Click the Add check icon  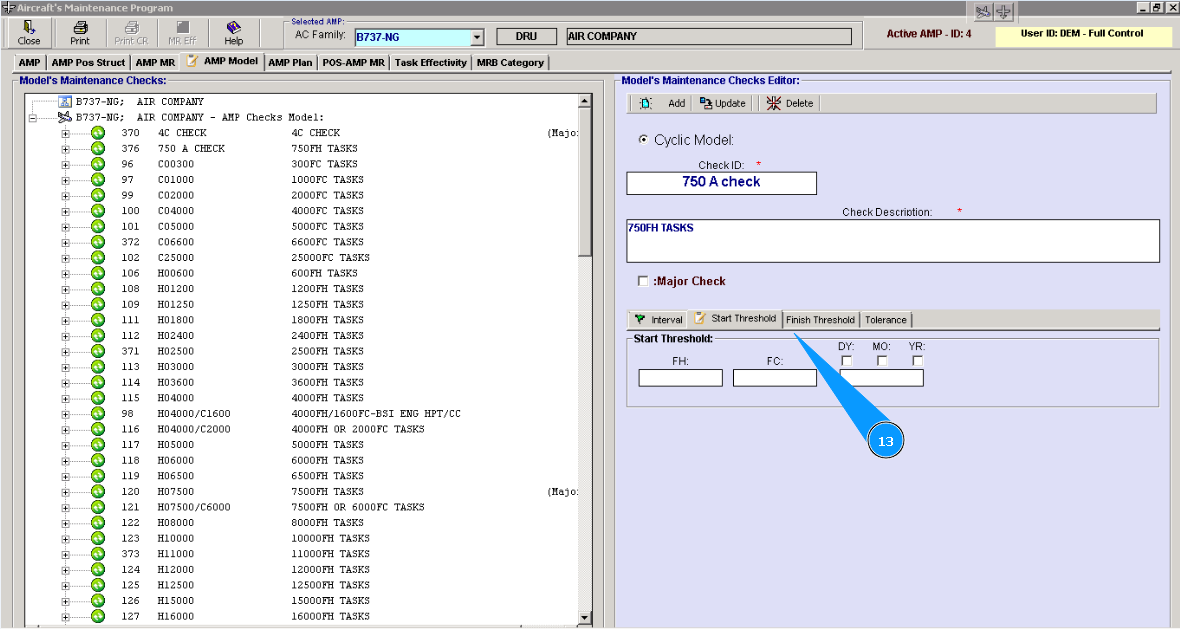point(646,103)
